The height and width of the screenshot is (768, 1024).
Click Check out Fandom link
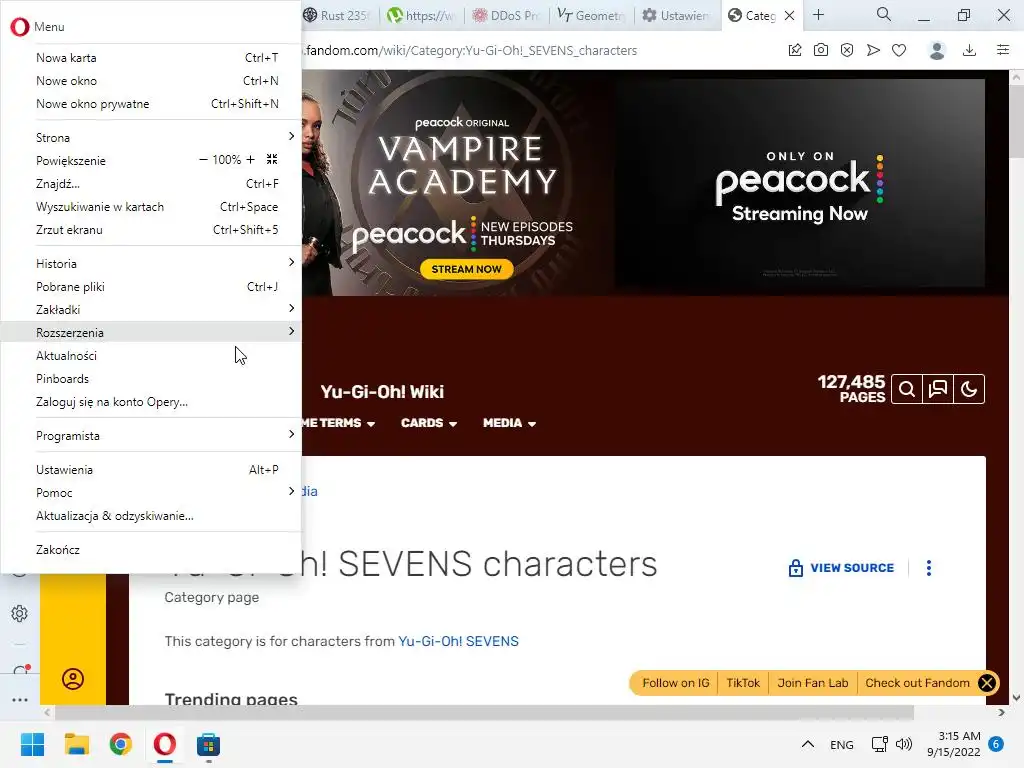pos(917,683)
